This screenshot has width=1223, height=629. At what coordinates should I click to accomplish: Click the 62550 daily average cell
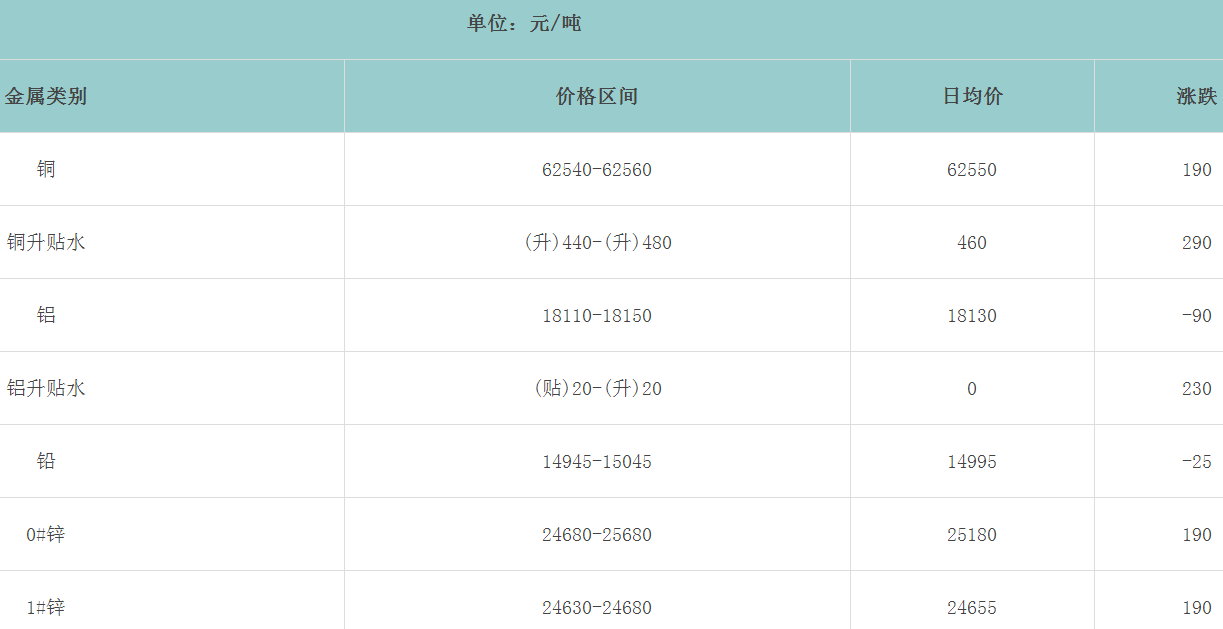tap(972, 170)
